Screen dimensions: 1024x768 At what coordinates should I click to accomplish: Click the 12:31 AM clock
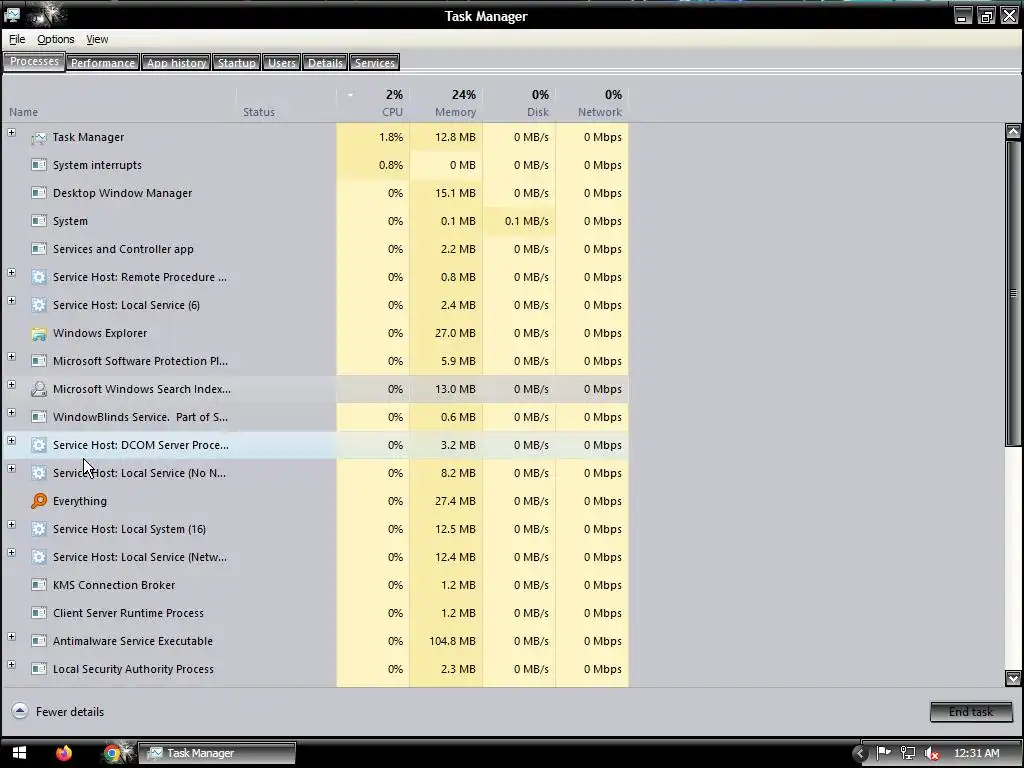976,753
